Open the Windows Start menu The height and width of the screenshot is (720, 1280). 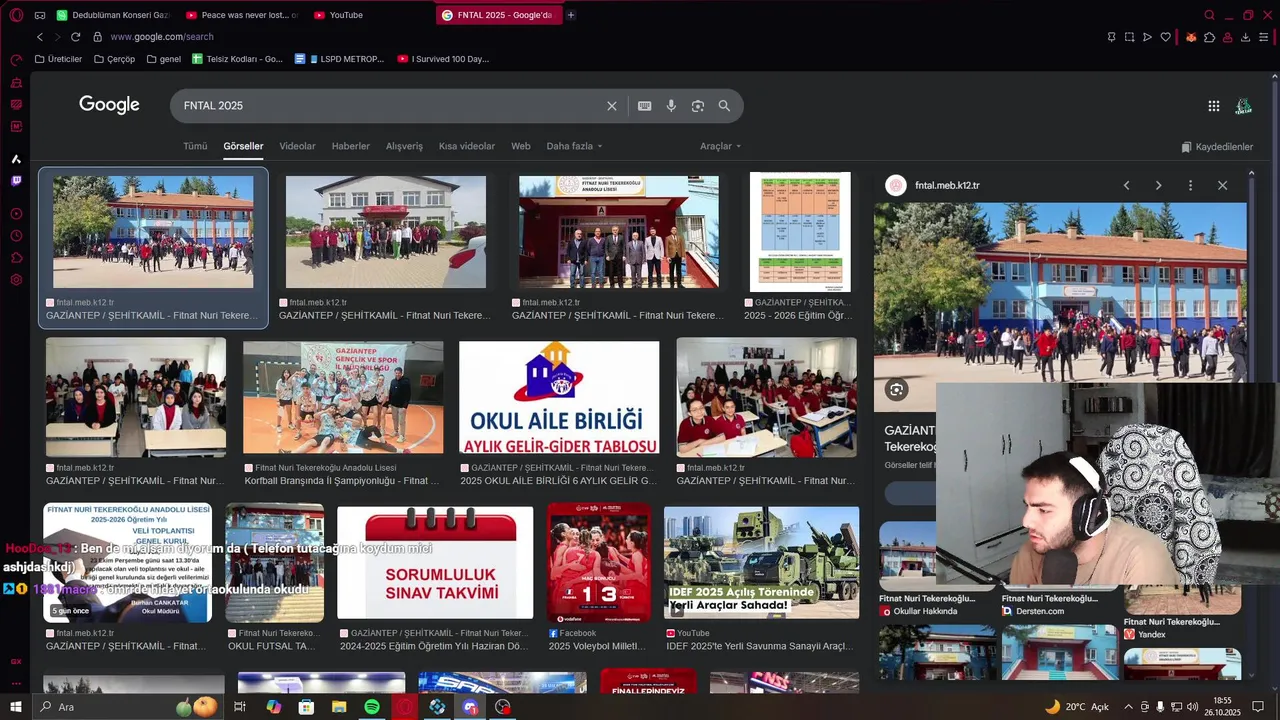[x=16, y=707]
